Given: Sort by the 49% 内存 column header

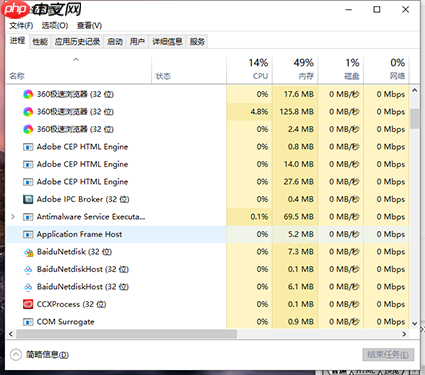Looking at the screenshot, I should pyautogui.click(x=295, y=69).
